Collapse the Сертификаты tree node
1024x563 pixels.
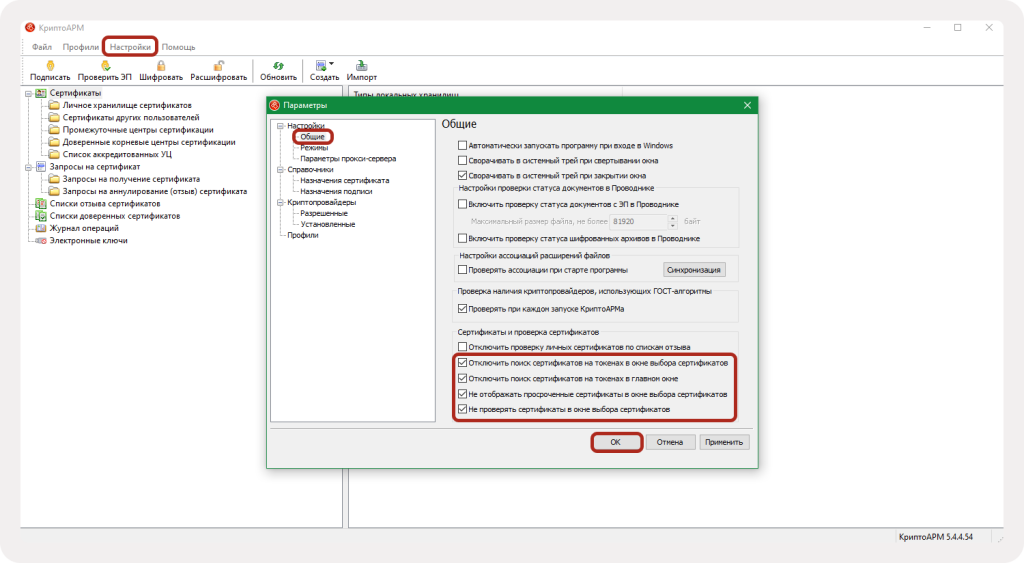tap(29, 93)
